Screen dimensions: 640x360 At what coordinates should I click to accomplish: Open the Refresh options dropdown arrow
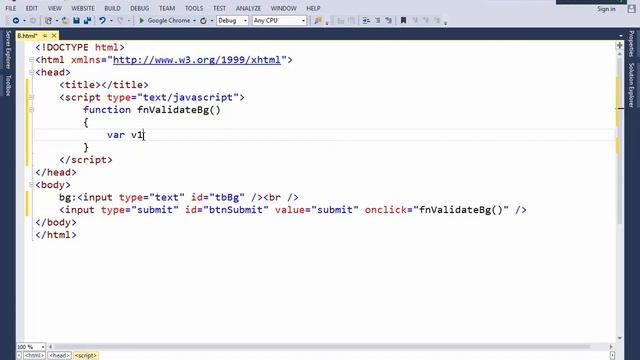pyautogui.click(x=211, y=20)
